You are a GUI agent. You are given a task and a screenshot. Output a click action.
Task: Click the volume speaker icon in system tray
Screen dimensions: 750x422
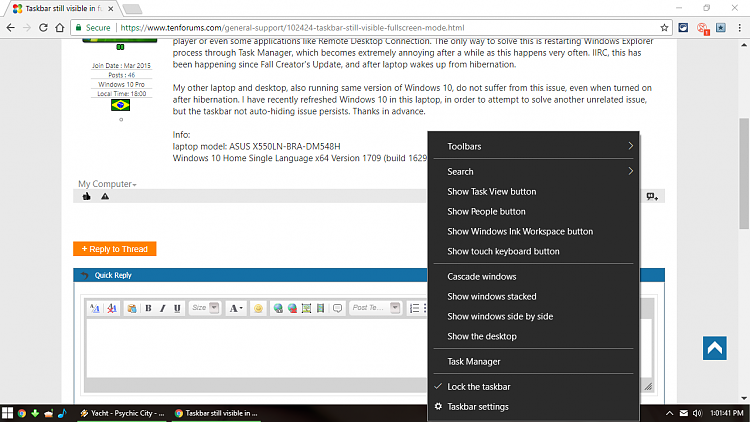pos(697,413)
